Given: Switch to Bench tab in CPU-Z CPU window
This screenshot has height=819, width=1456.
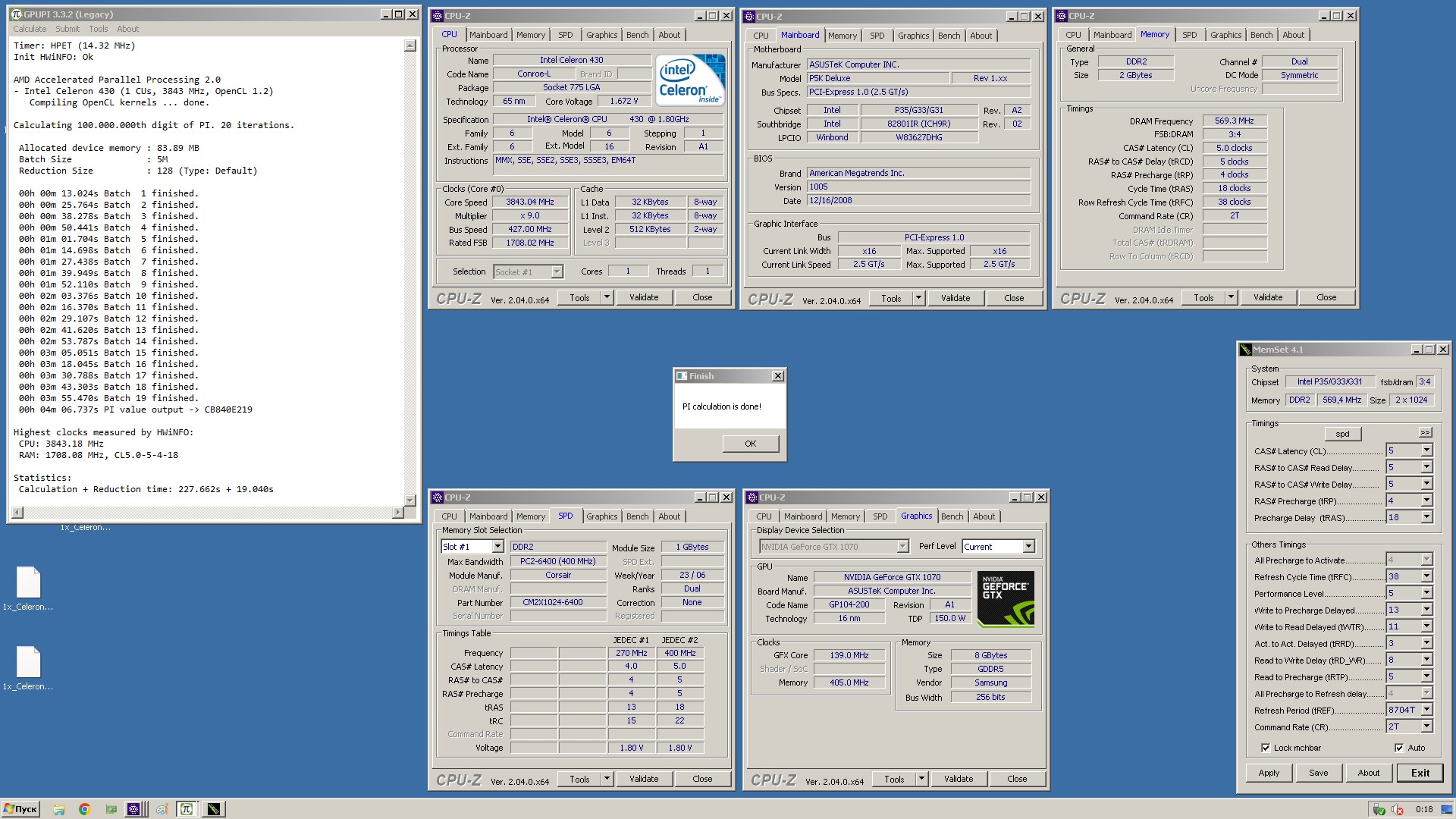Looking at the screenshot, I should pyautogui.click(x=637, y=35).
